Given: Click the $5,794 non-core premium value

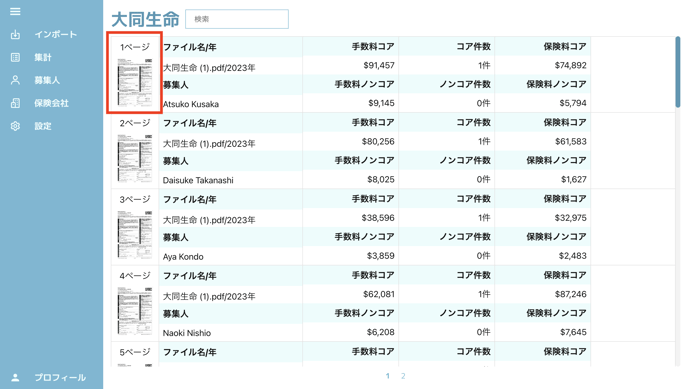Looking at the screenshot, I should 573,103.
